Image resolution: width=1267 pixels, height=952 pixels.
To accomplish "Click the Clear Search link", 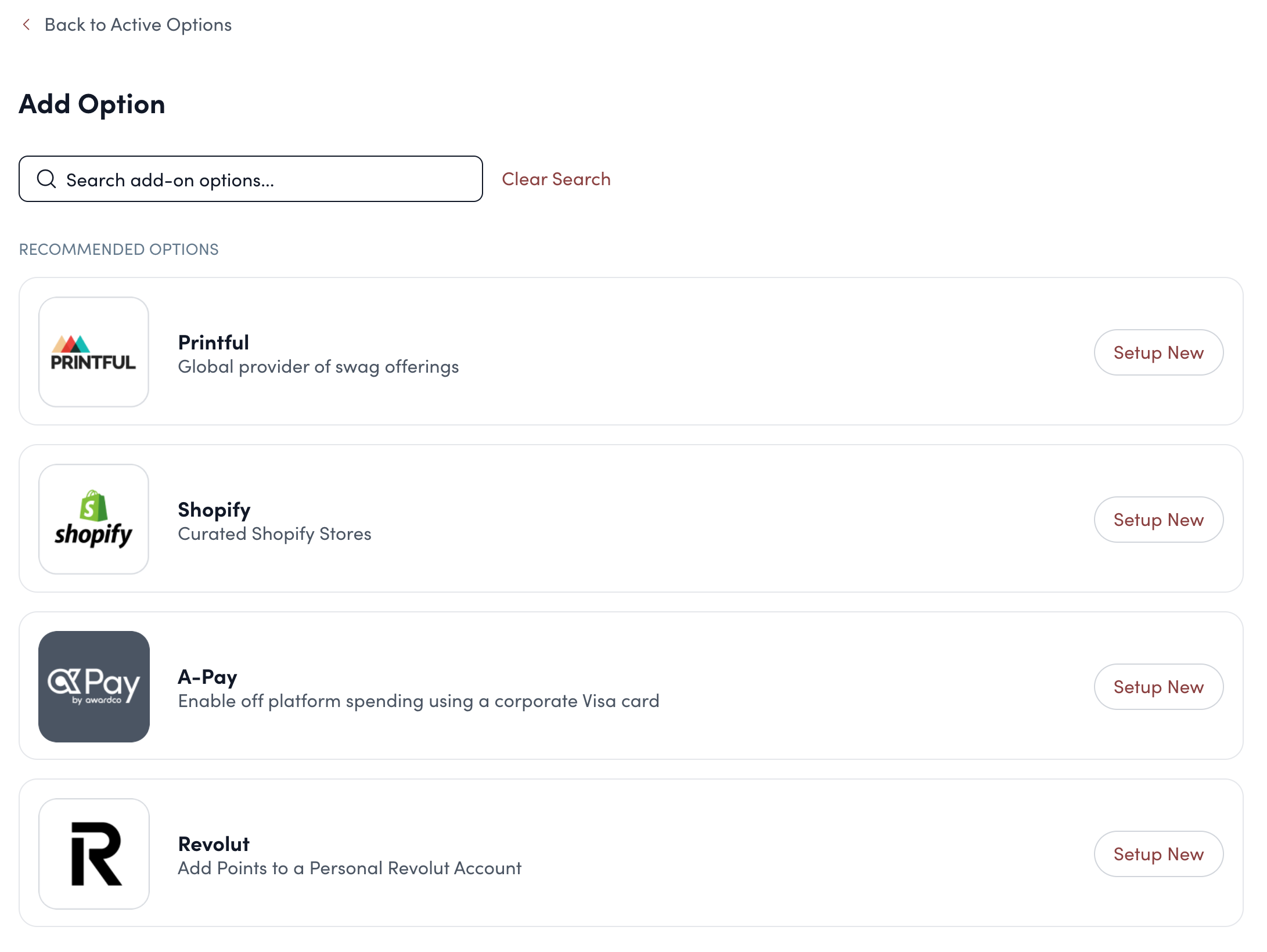I will pos(556,179).
